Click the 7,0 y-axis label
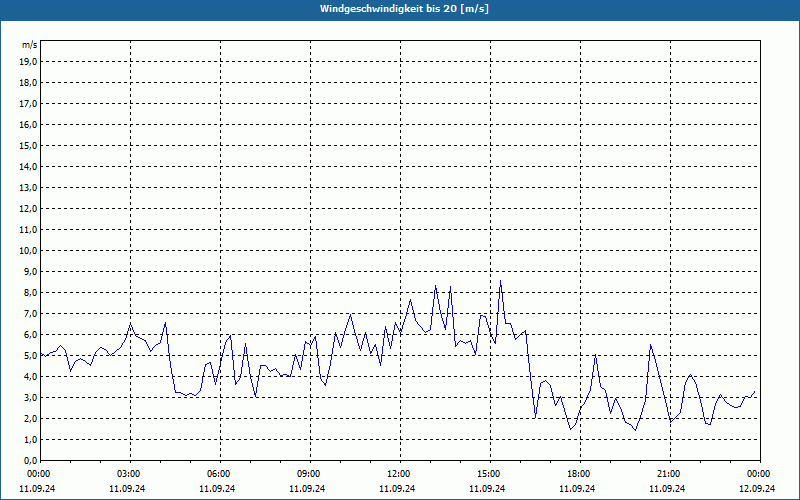The image size is (800, 500). point(30,313)
